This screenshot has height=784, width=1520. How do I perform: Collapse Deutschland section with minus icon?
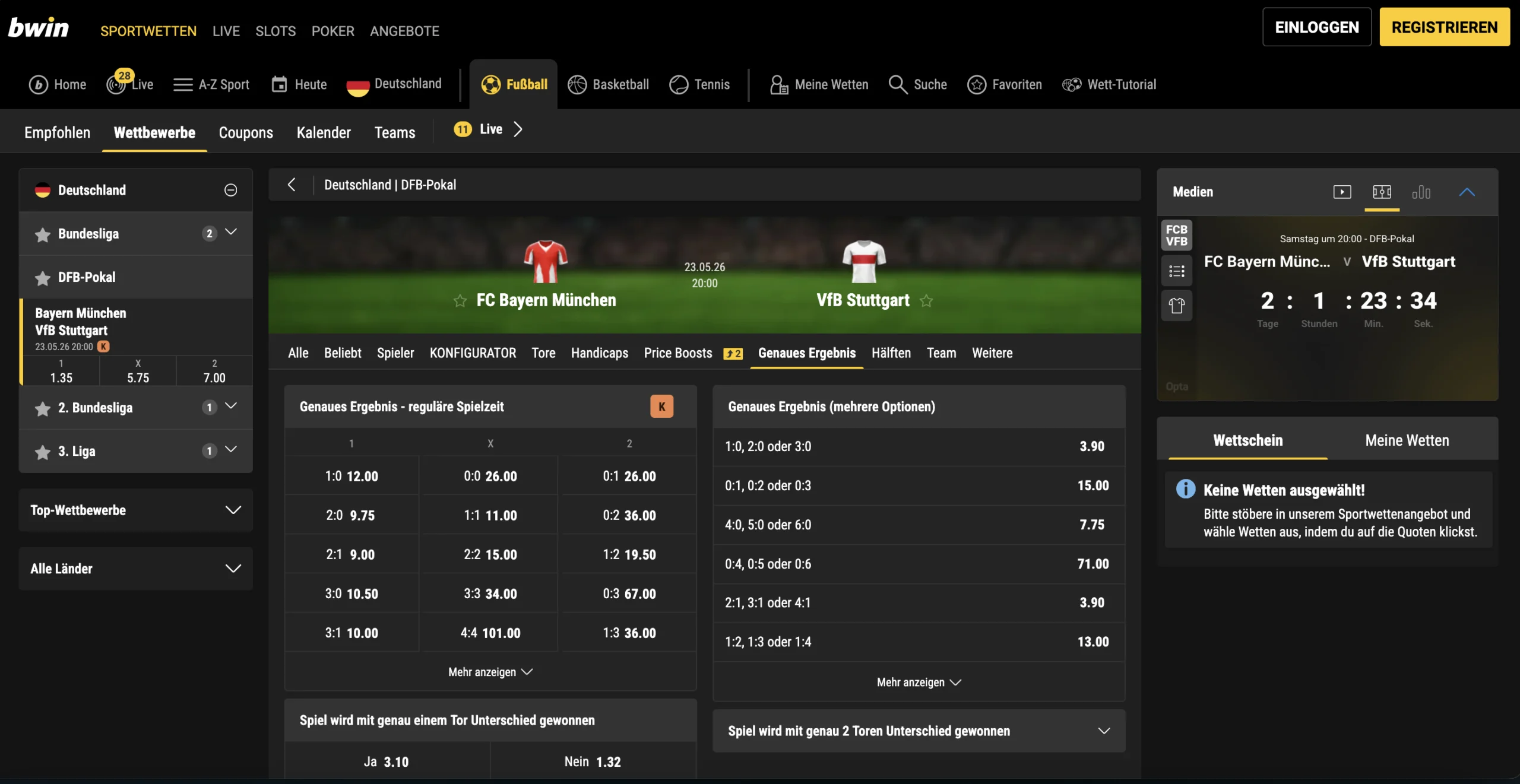(231, 190)
